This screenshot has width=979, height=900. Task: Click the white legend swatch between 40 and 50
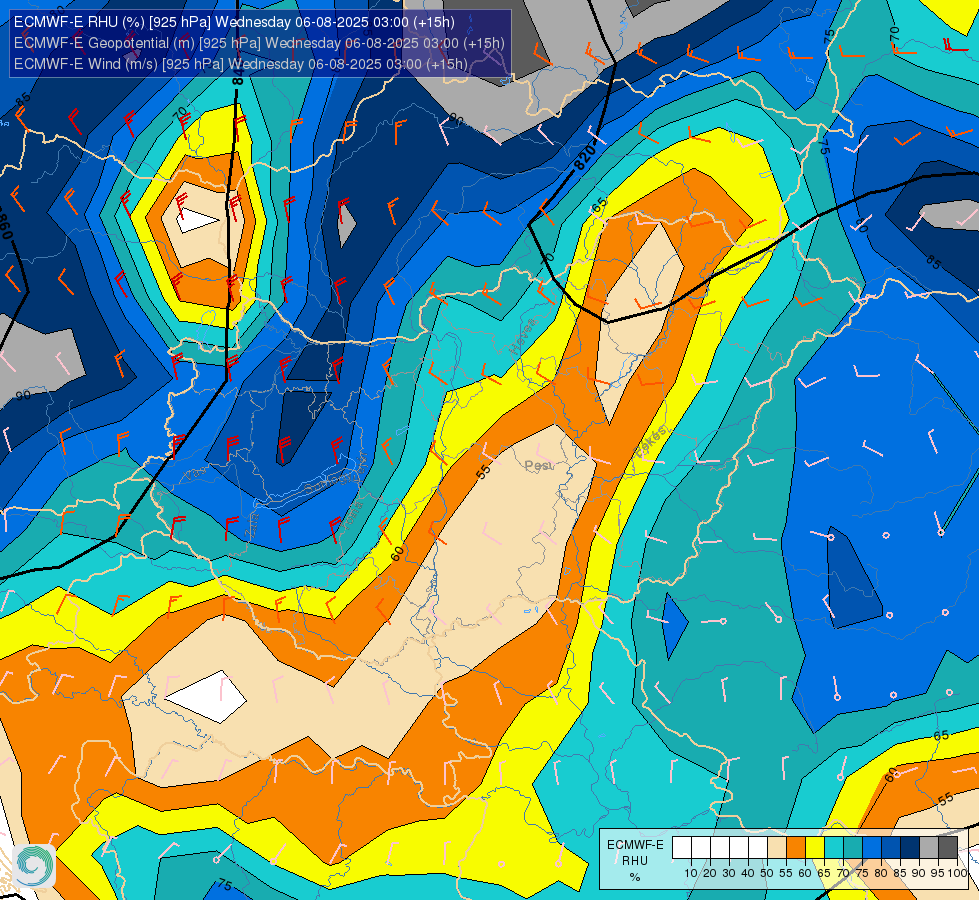point(758,847)
